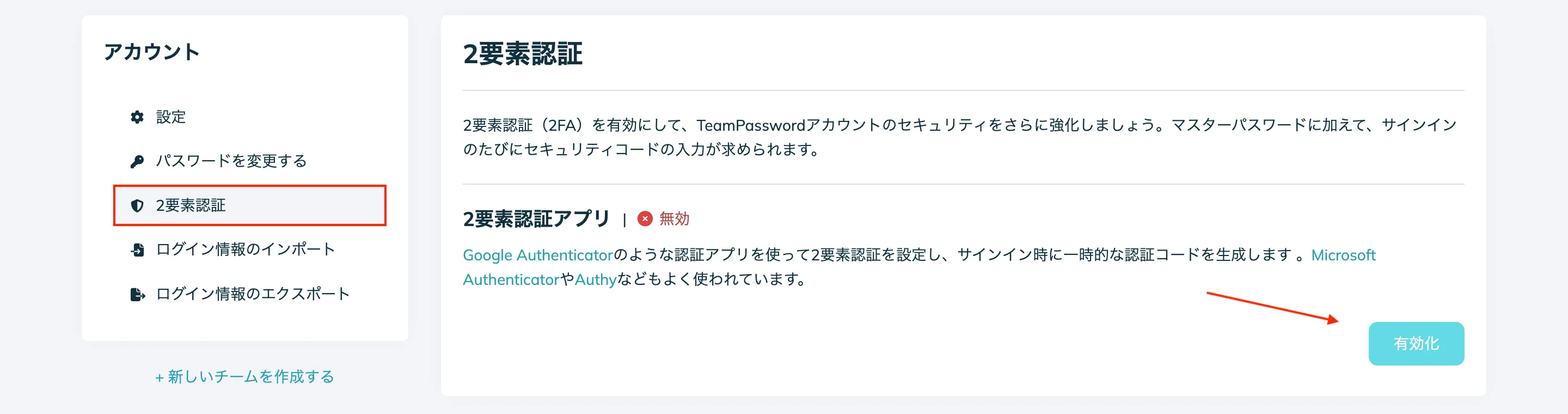Click the shield icon for 2要素認証
The width and height of the screenshot is (1568, 414).
pos(136,206)
